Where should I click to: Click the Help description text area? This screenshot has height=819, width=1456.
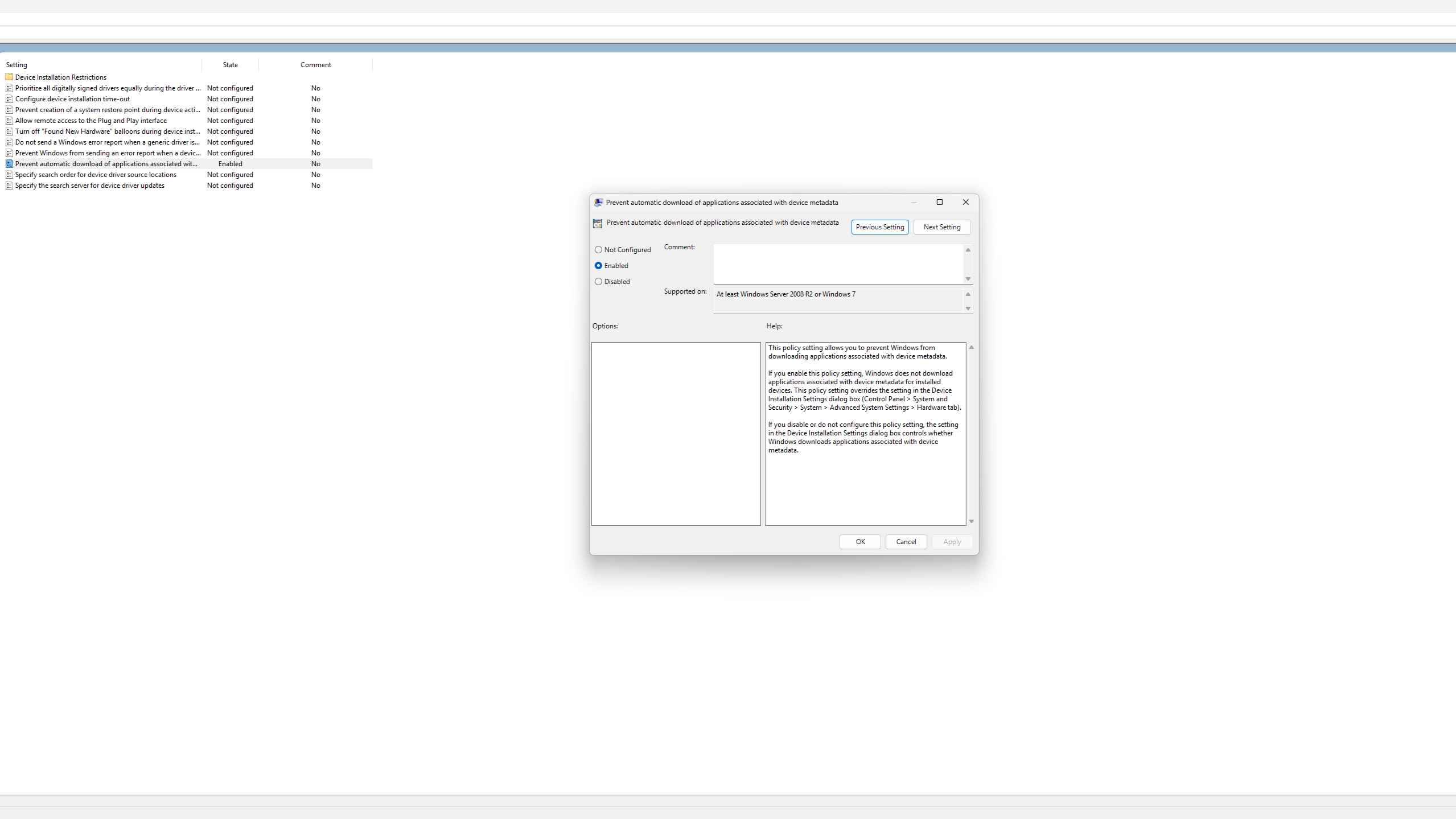[x=866, y=434]
